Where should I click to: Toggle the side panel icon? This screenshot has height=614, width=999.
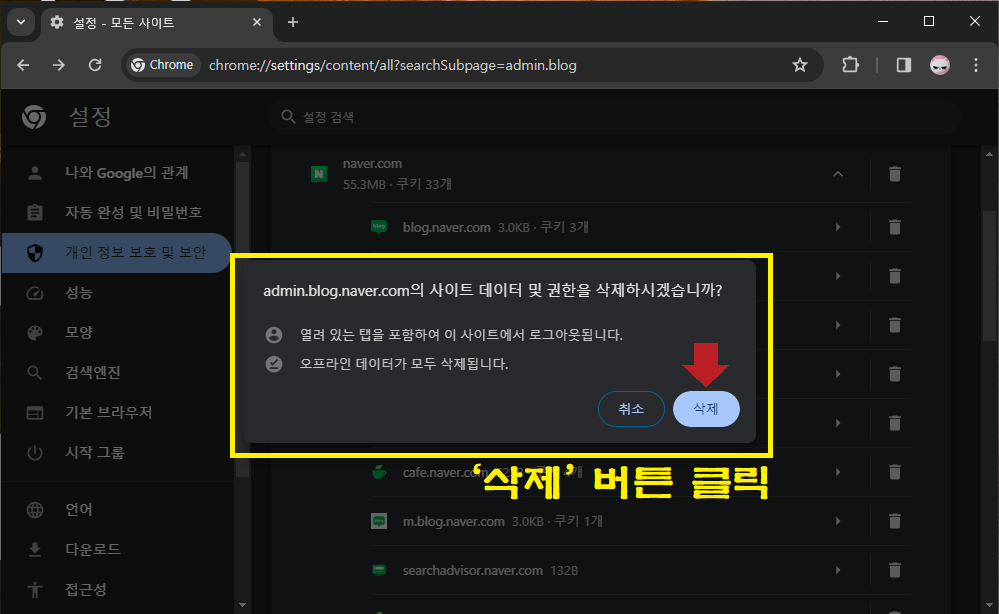coord(903,65)
